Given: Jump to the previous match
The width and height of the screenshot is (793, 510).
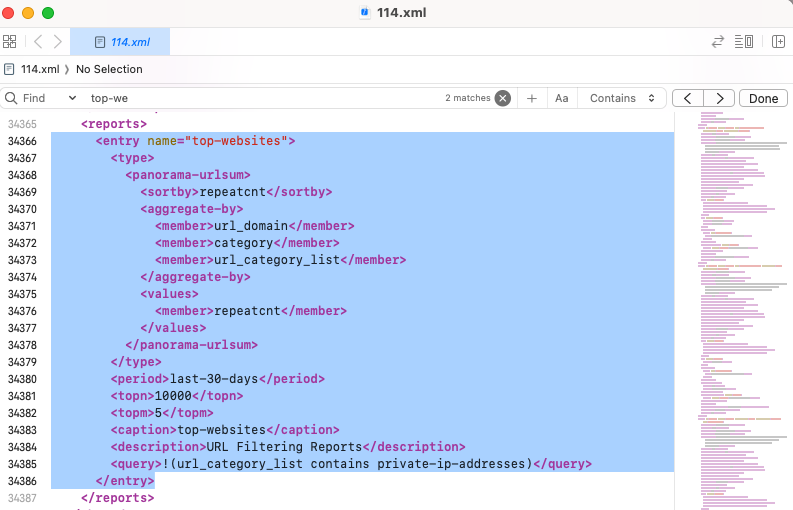Looking at the screenshot, I should [x=687, y=98].
